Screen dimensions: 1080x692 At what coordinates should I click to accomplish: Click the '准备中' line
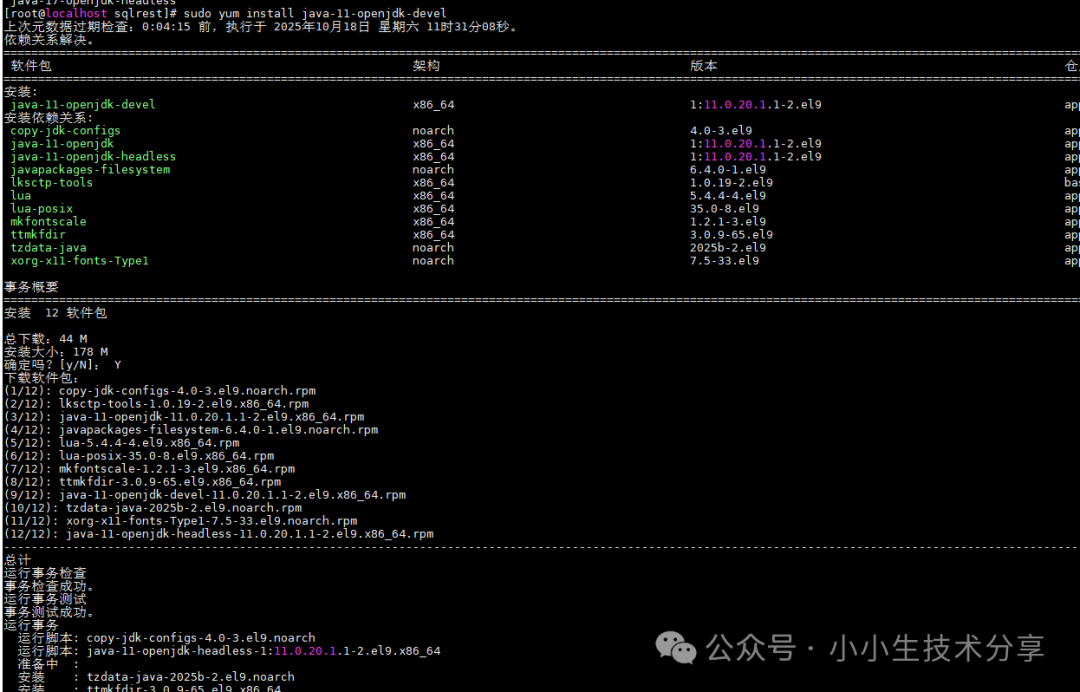click(x=48, y=664)
